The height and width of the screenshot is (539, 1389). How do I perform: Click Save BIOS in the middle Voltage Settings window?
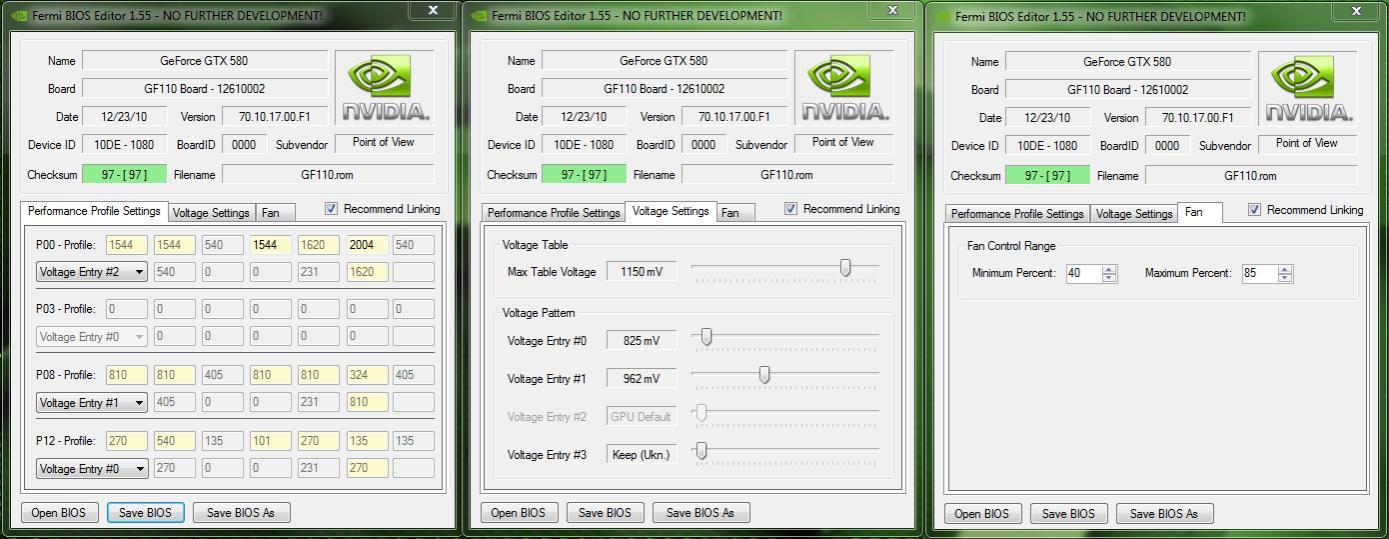point(605,513)
